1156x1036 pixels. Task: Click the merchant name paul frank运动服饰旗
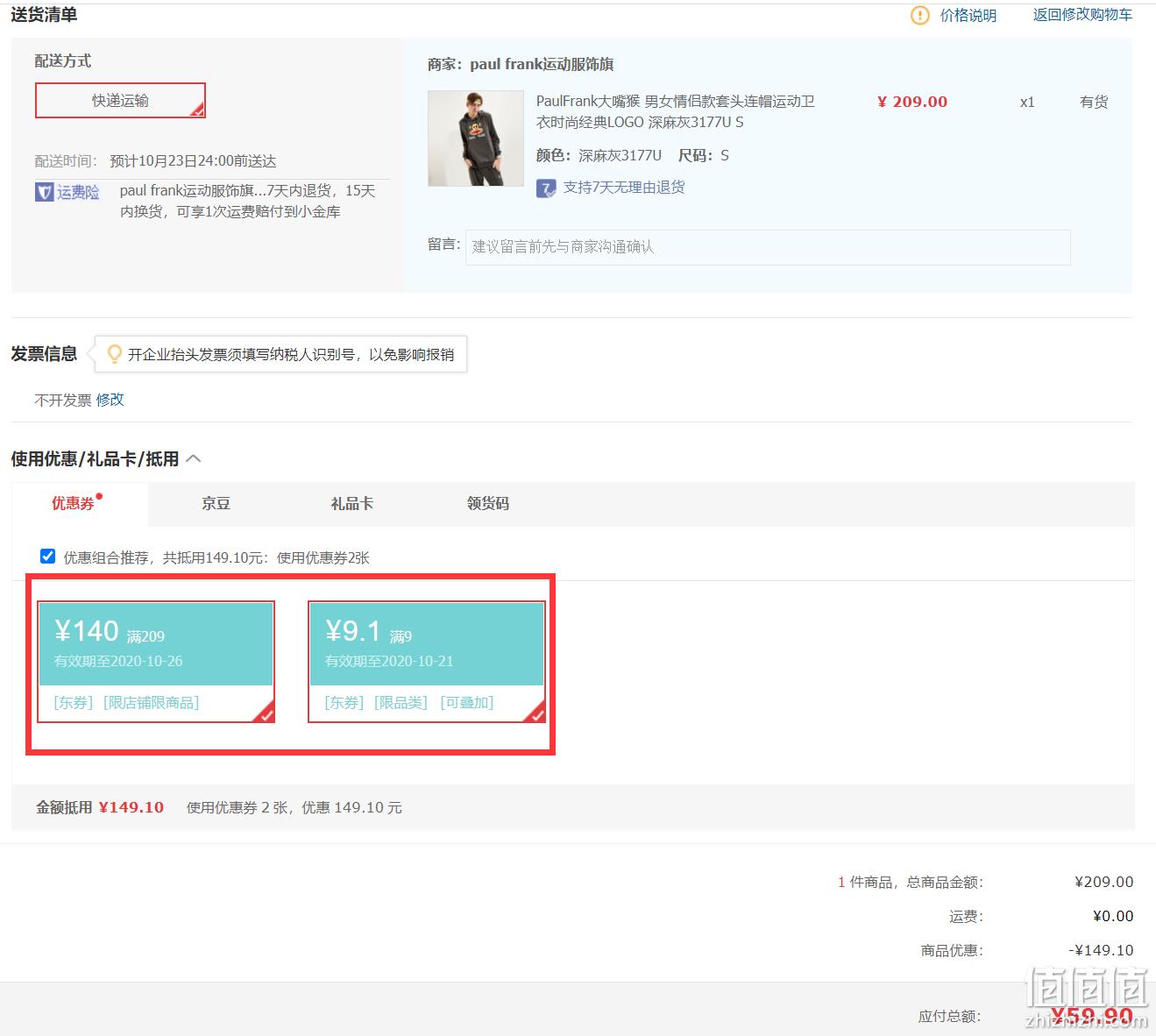coord(542,64)
